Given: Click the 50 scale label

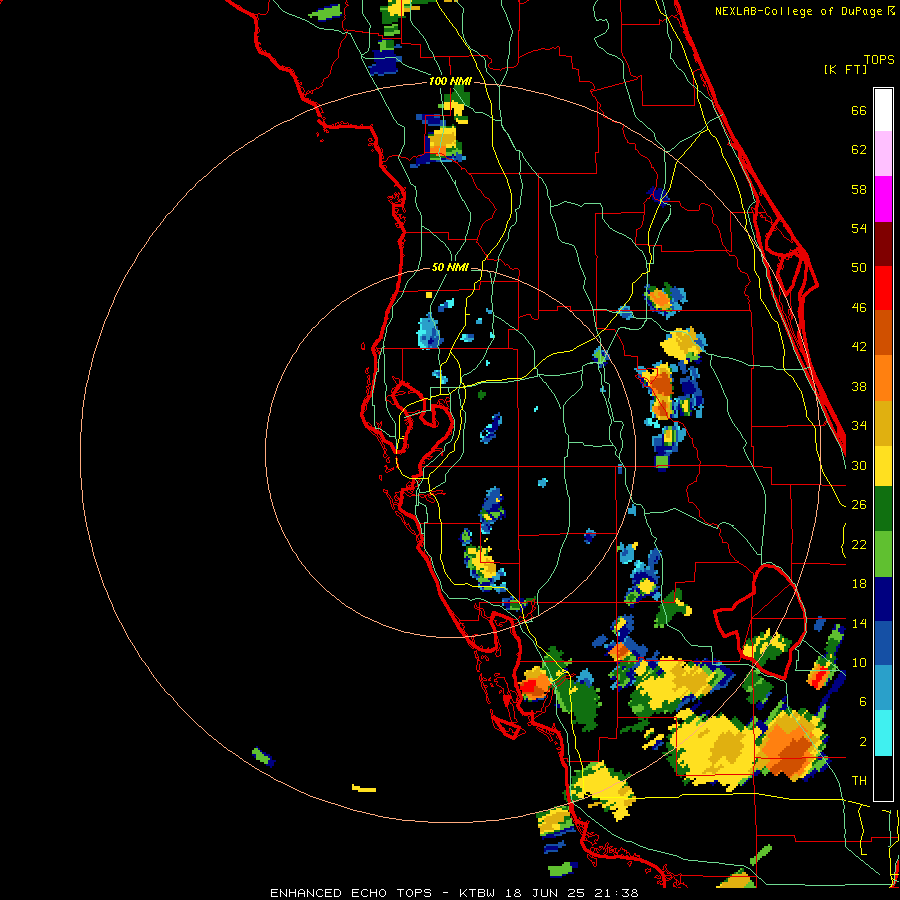Looking at the screenshot, I should click(859, 268).
